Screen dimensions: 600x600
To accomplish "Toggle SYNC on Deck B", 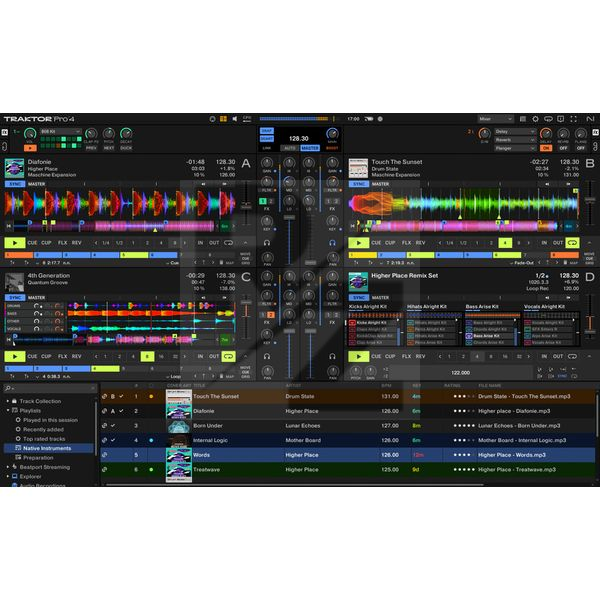I will [359, 184].
